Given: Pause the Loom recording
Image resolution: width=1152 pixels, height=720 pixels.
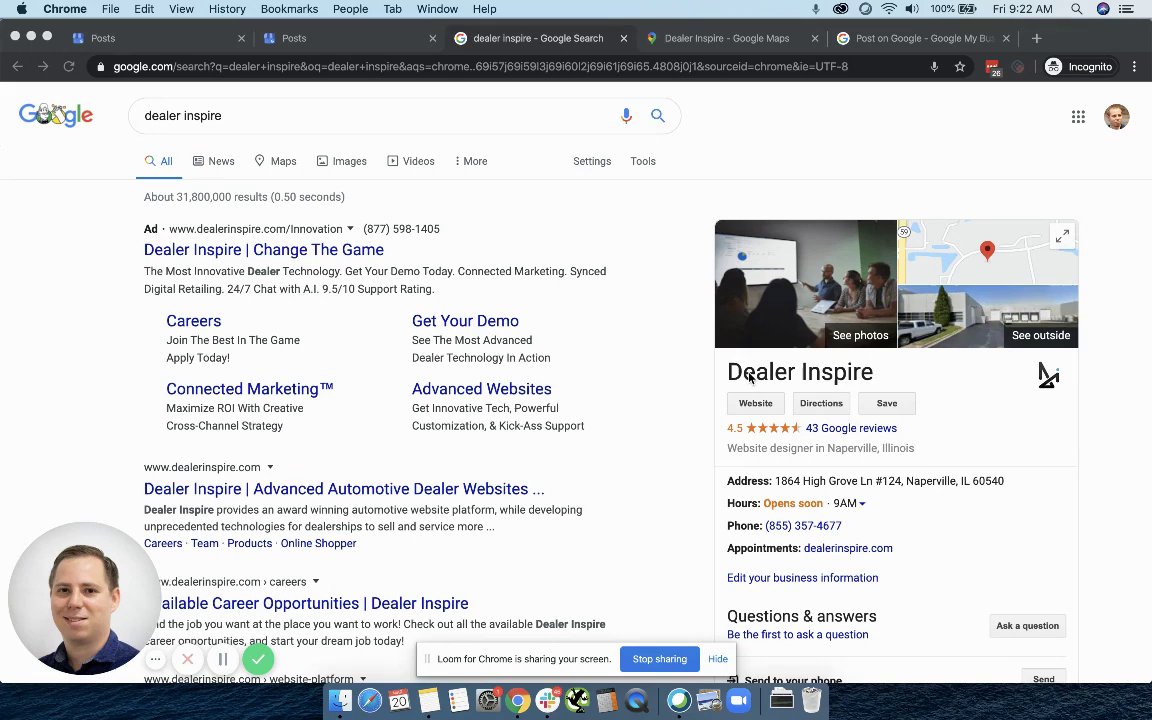Looking at the screenshot, I should coord(223,659).
